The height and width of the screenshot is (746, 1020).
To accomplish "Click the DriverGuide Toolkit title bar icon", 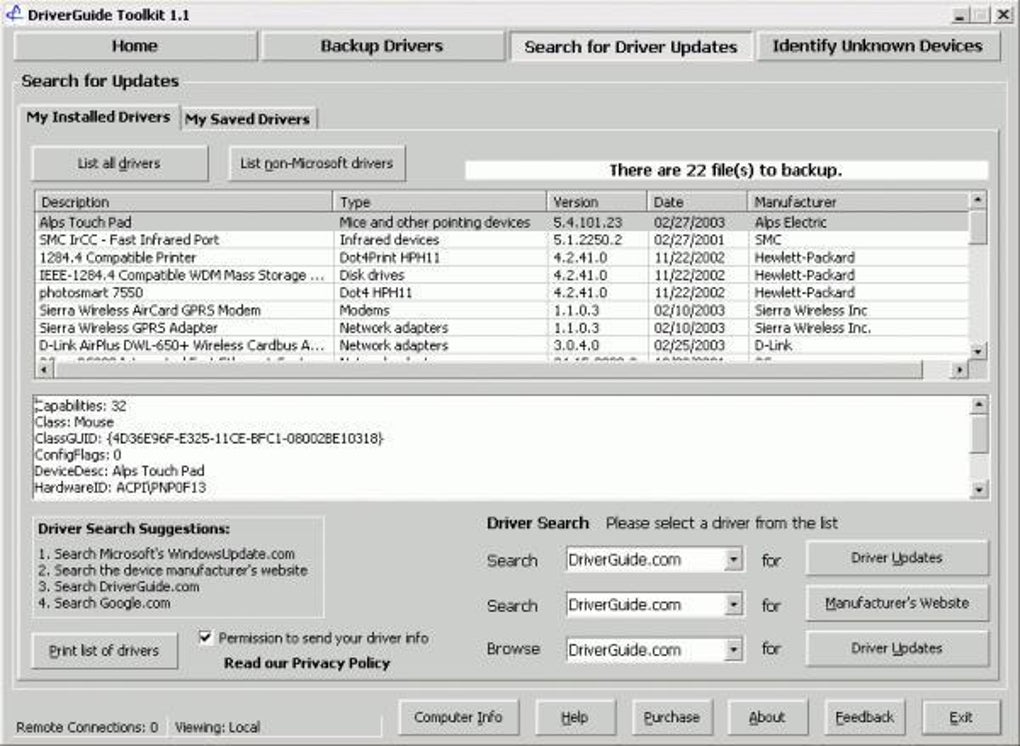I will pyautogui.click(x=14, y=14).
